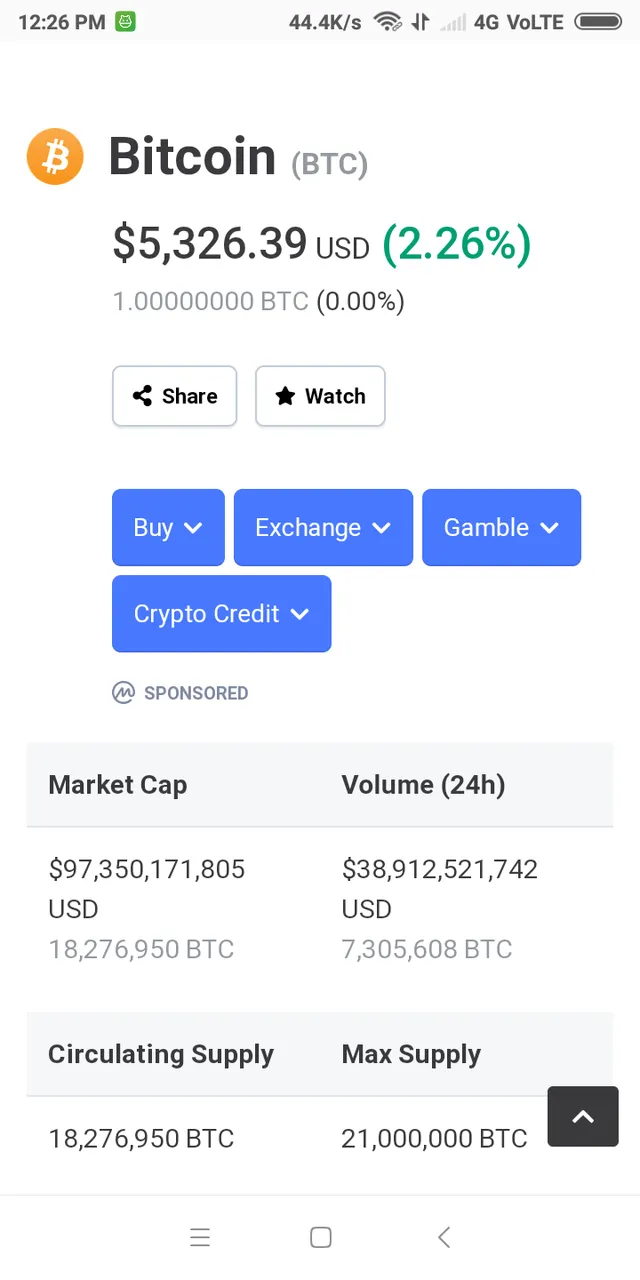Click the Share button
This screenshot has width=640, height=1280.
click(174, 396)
